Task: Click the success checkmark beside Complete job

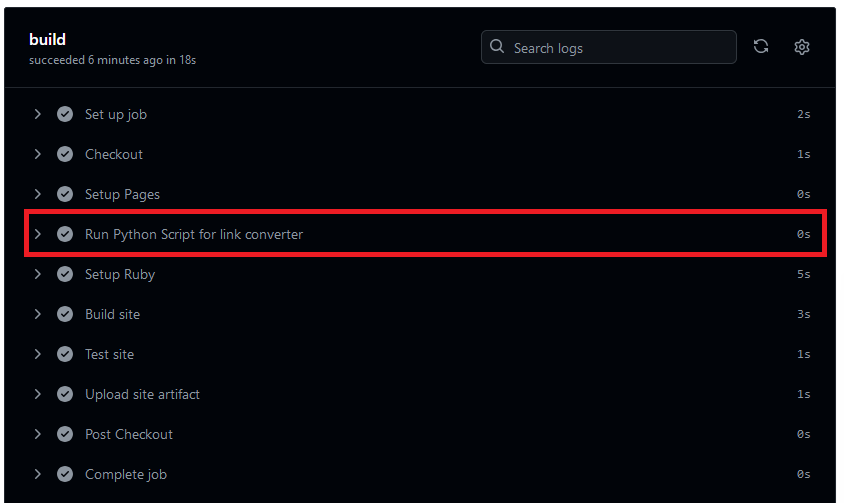Action: (65, 474)
